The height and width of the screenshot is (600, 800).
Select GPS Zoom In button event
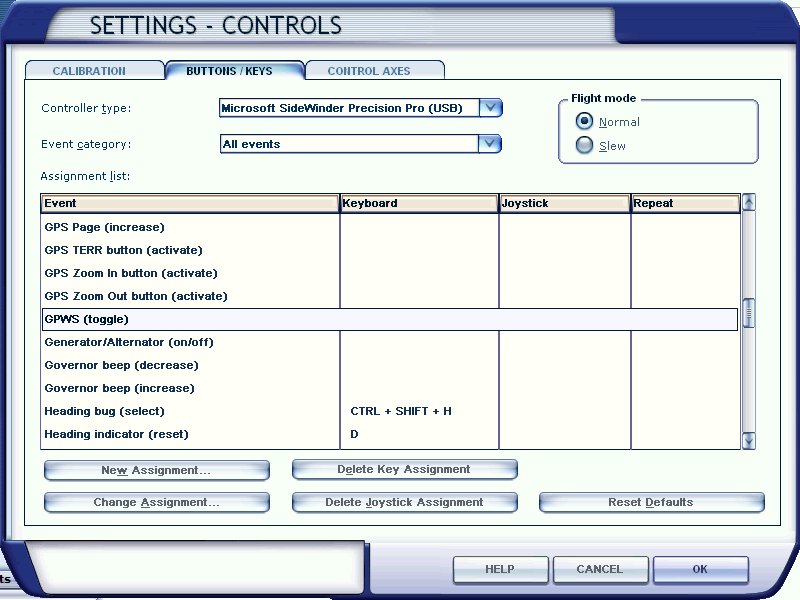click(131, 273)
